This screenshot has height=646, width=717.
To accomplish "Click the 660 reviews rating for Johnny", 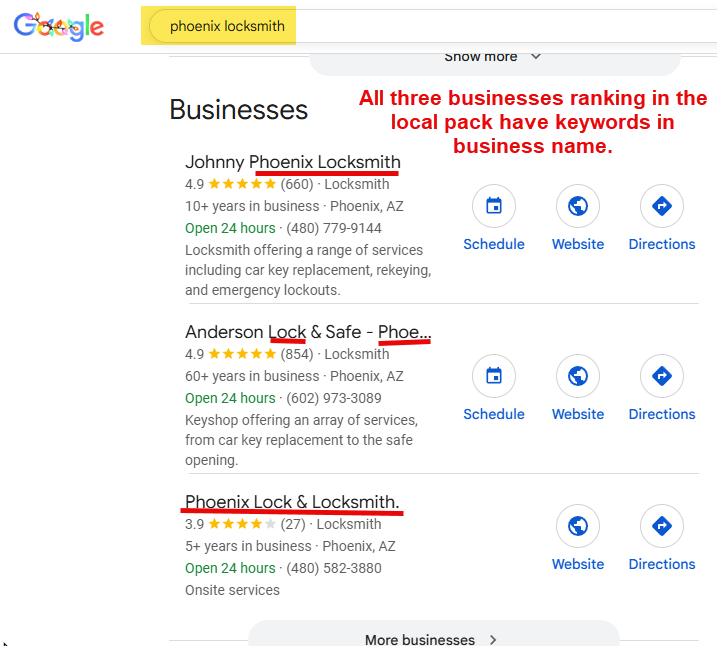I will pyautogui.click(x=296, y=184).
